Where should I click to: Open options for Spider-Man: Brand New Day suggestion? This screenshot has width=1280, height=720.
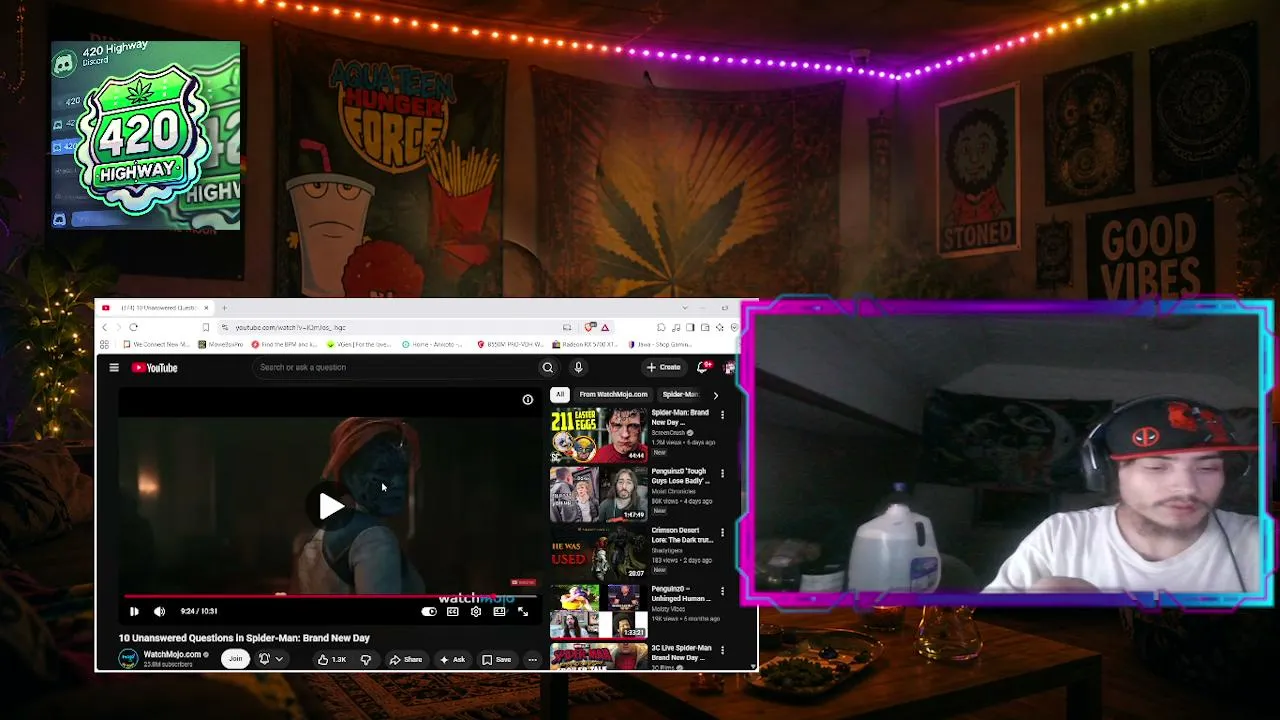click(722, 415)
